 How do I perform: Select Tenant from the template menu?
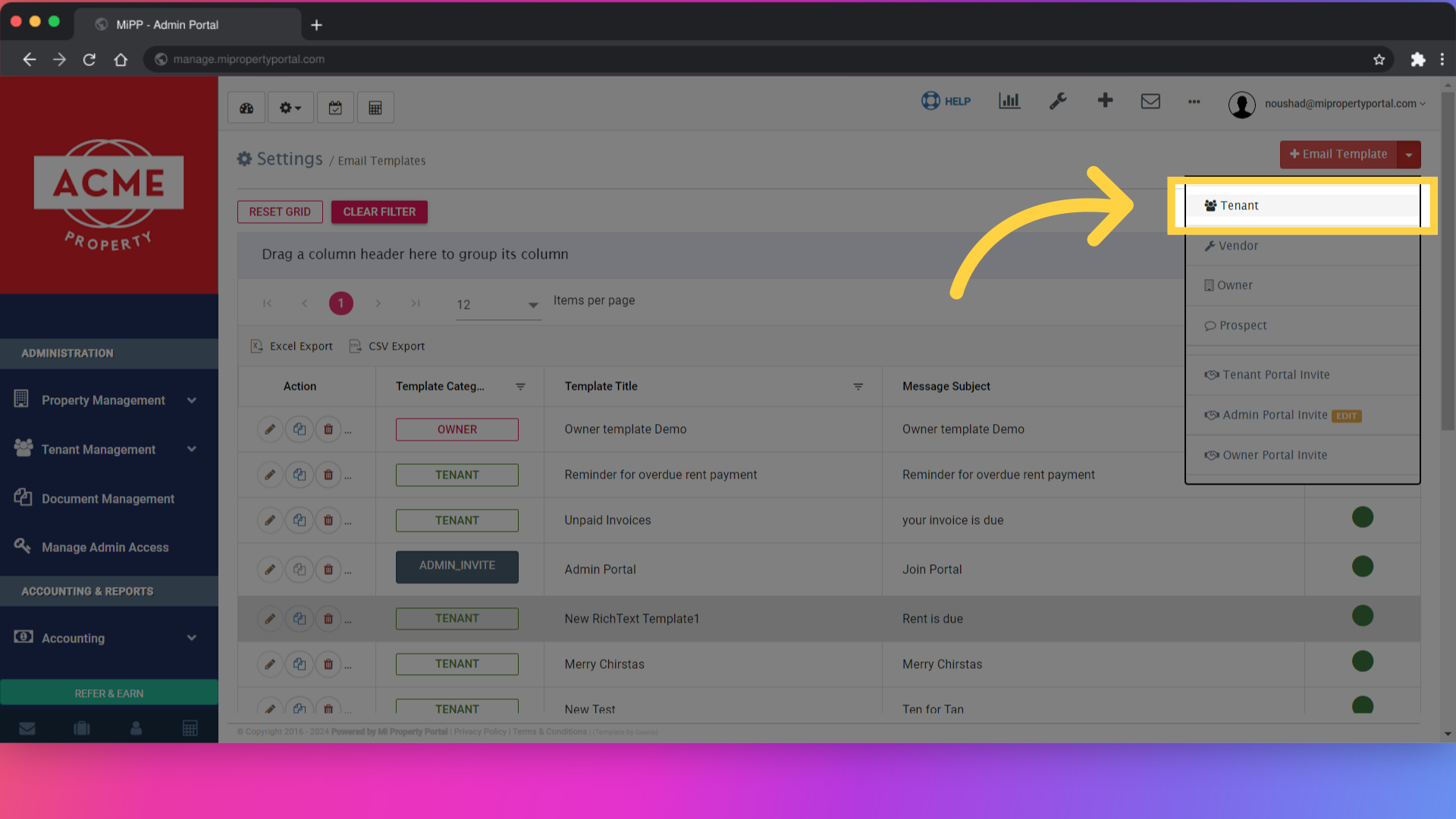pos(1238,206)
